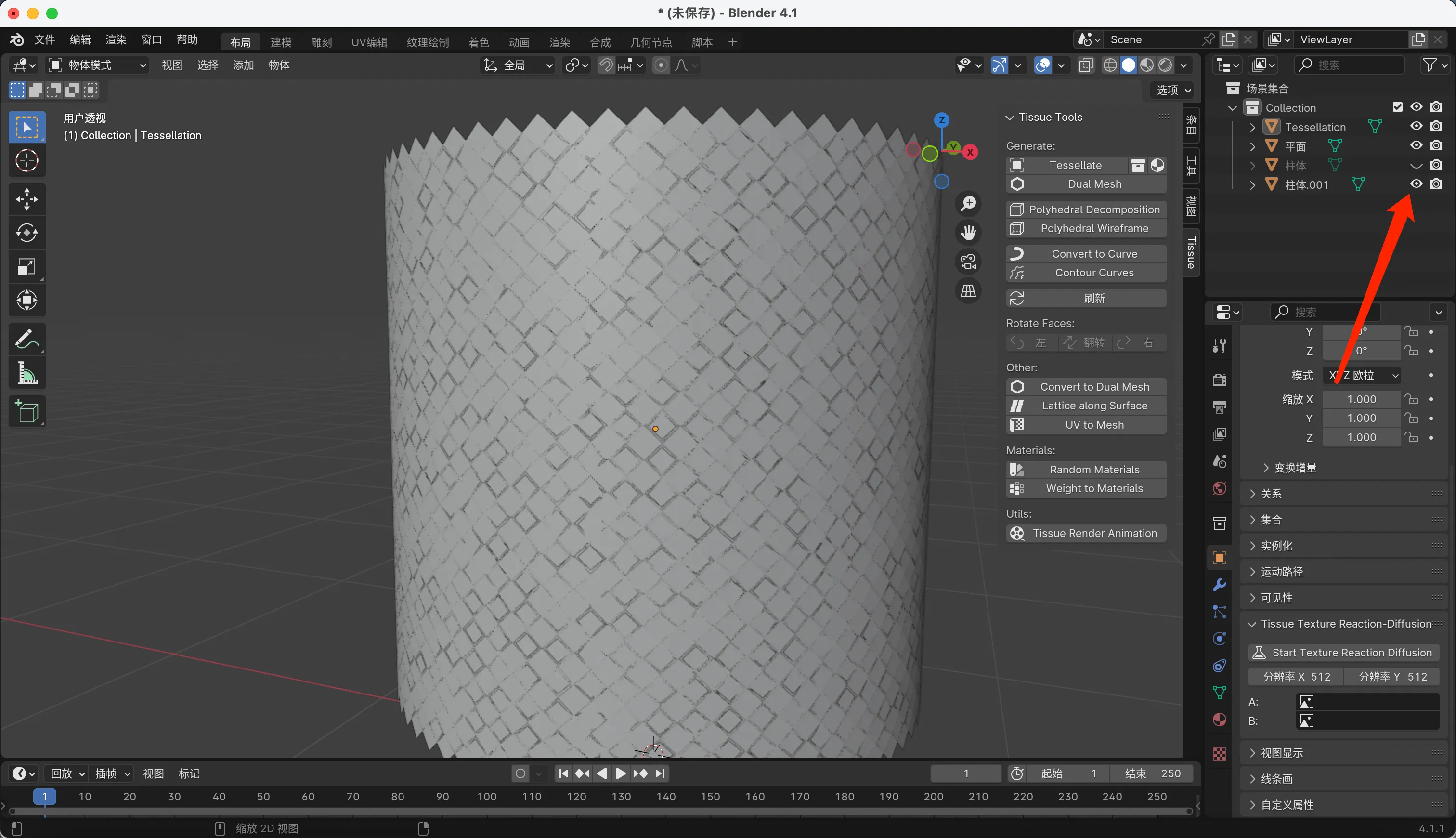The width and height of the screenshot is (1456, 838).
Task: Expand the 平面 object in outliner
Action: tap(1252, 146)
